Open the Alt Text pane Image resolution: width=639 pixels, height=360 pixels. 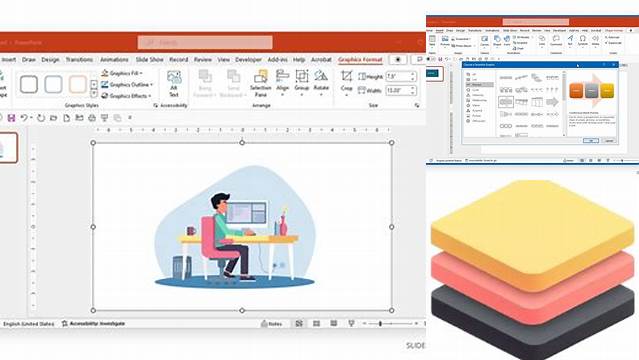174,84
